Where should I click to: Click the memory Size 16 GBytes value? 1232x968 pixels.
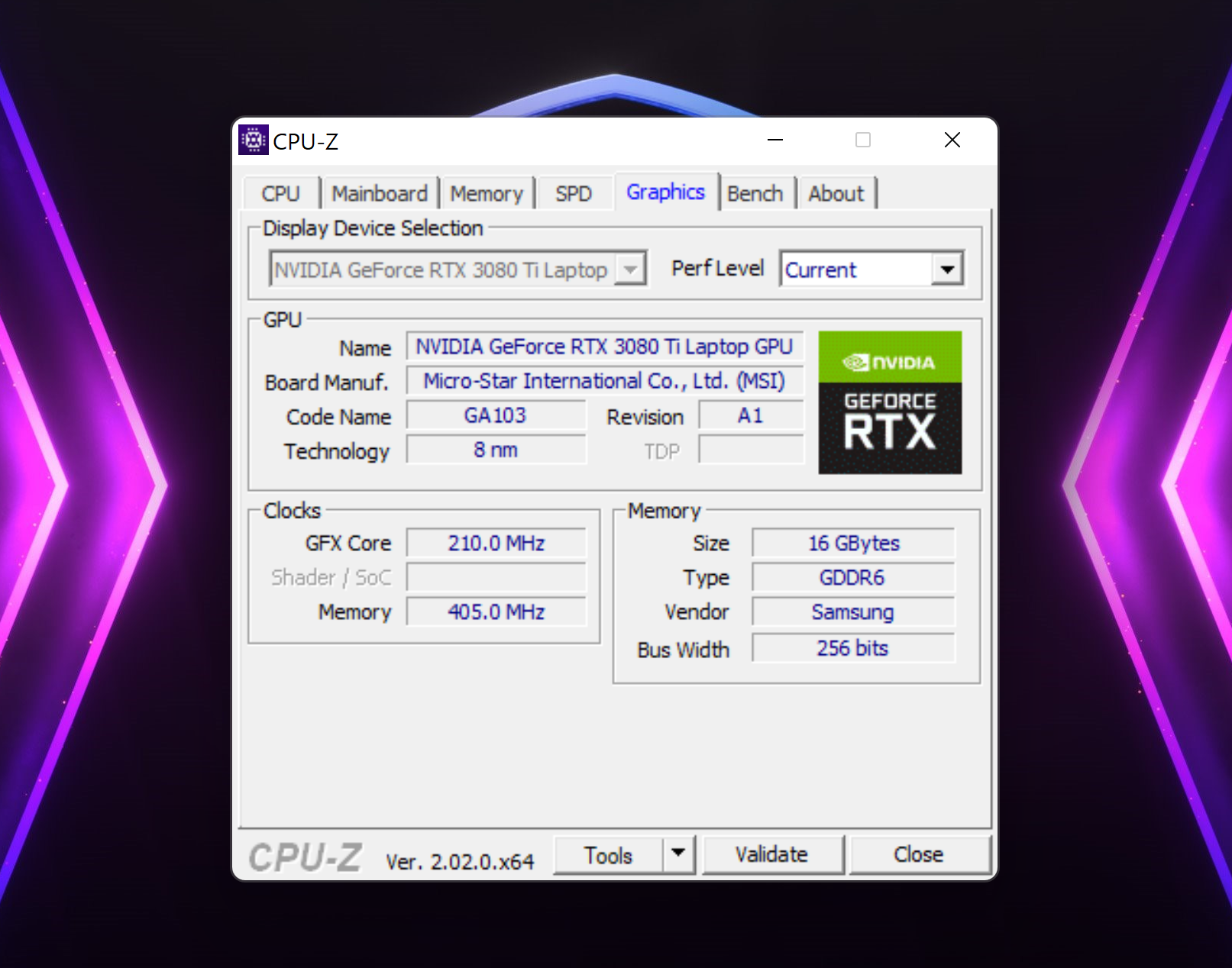[853, 544]
